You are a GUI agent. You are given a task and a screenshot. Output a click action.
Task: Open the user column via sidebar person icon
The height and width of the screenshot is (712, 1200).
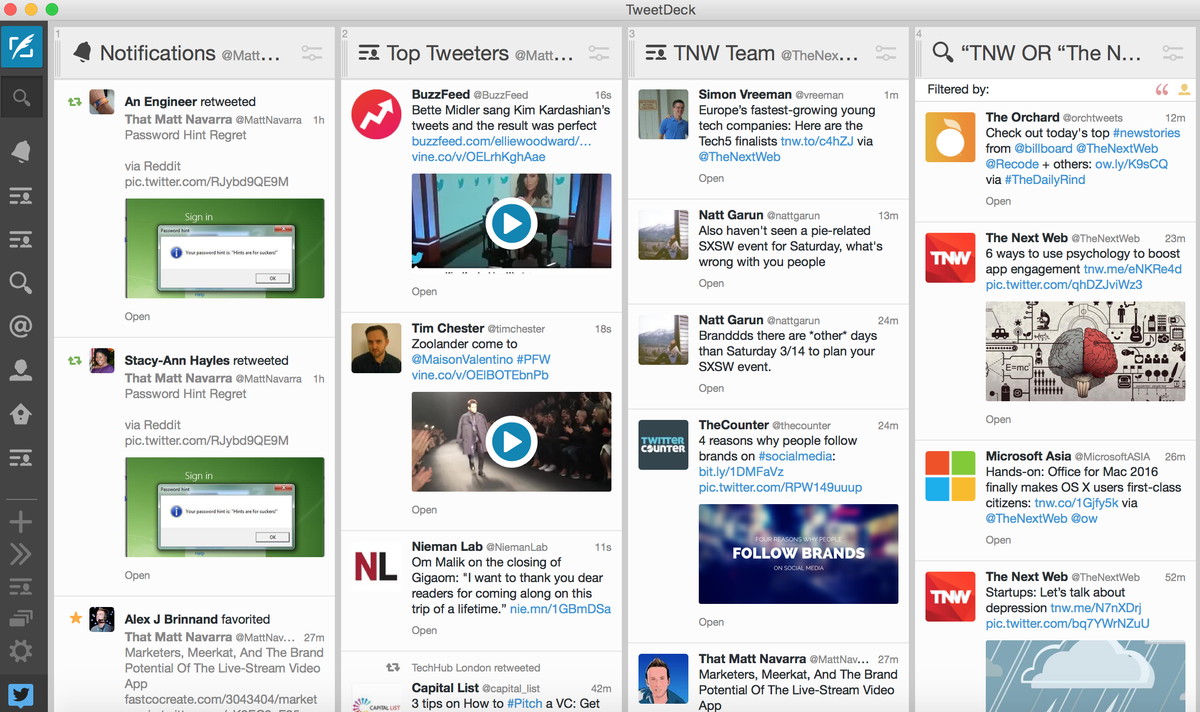pyautogui.click(x=21, y=369)
